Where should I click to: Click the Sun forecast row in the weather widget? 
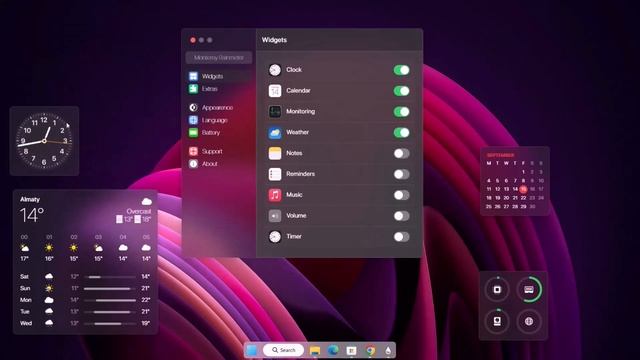pyautogui.click(x=85, y=288)
